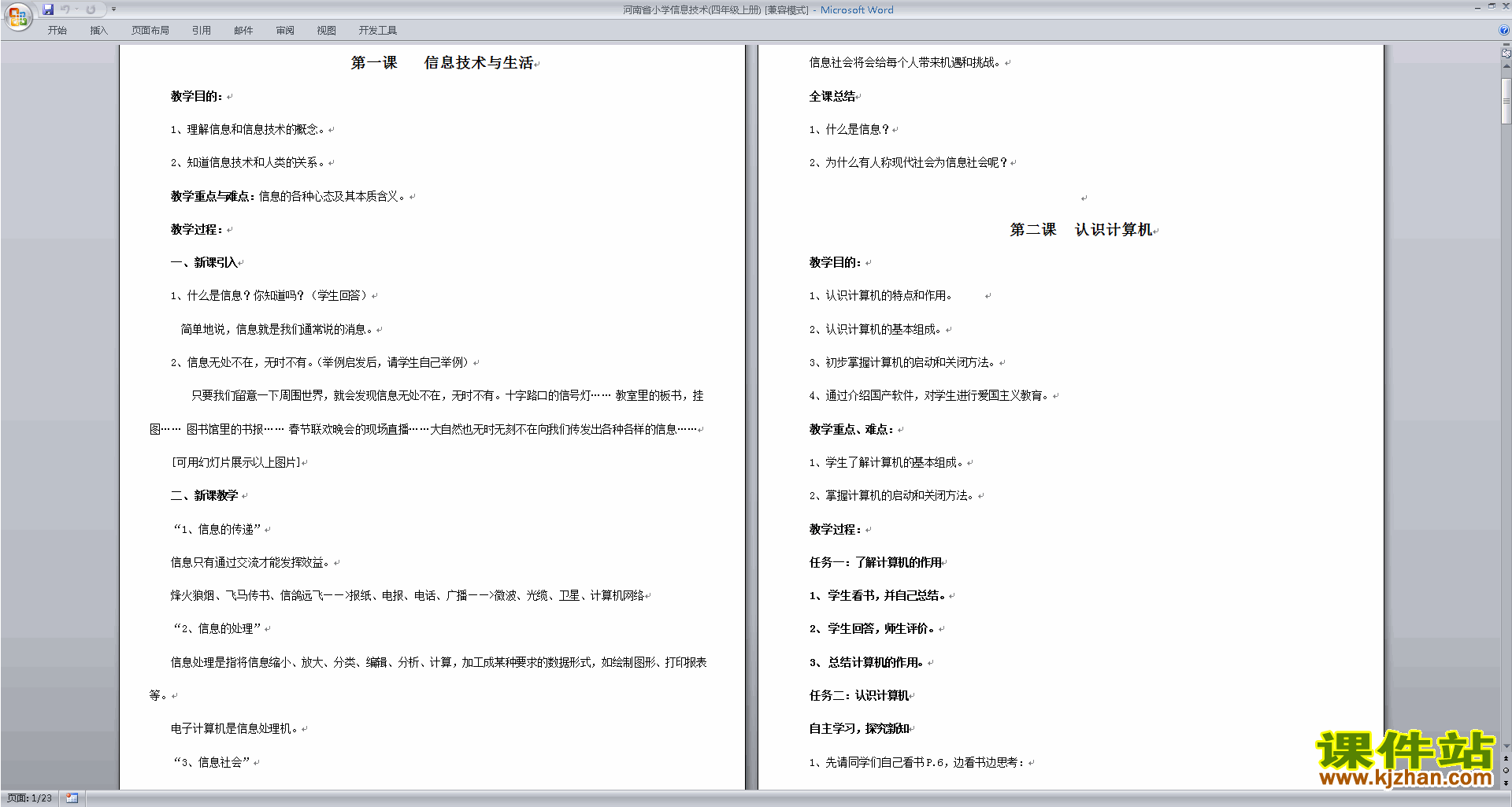
Task: Click the Next Page double-arrow button
Action: [x=1506, y=783]
